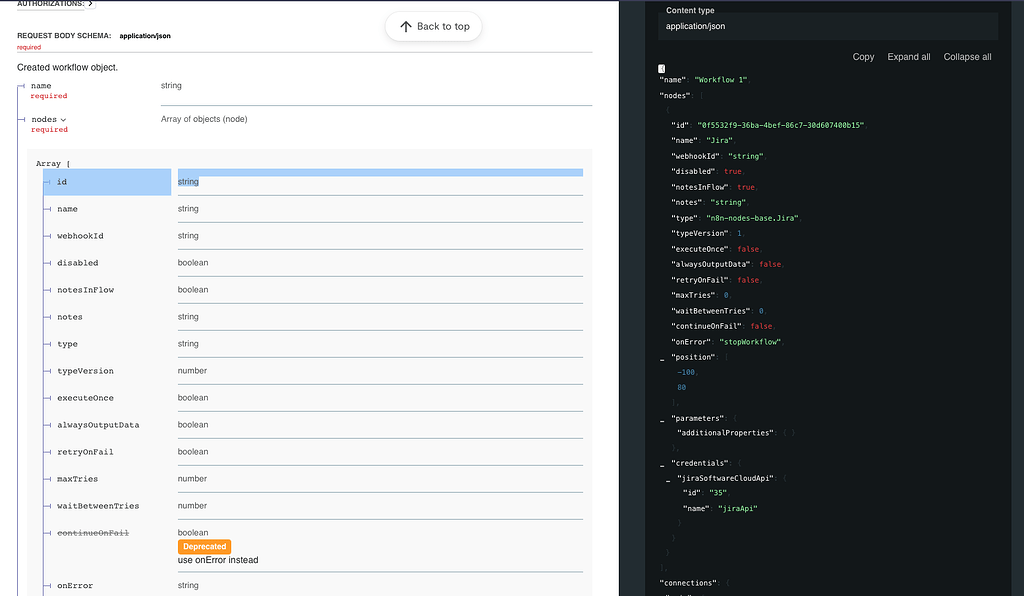Select the typeVersion schema field
This screenshot has width=1024, height=596.
(83, 370)
